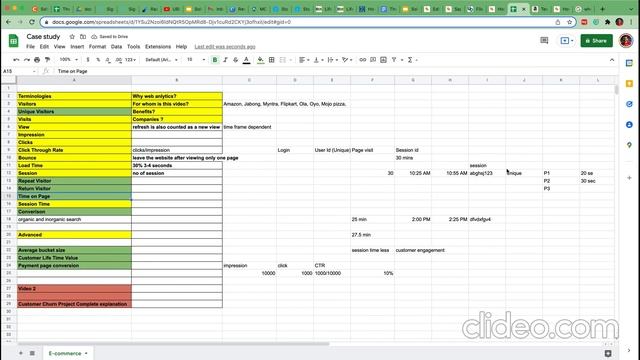
Task: Insert a link
Action: click(x=362, y=60)
